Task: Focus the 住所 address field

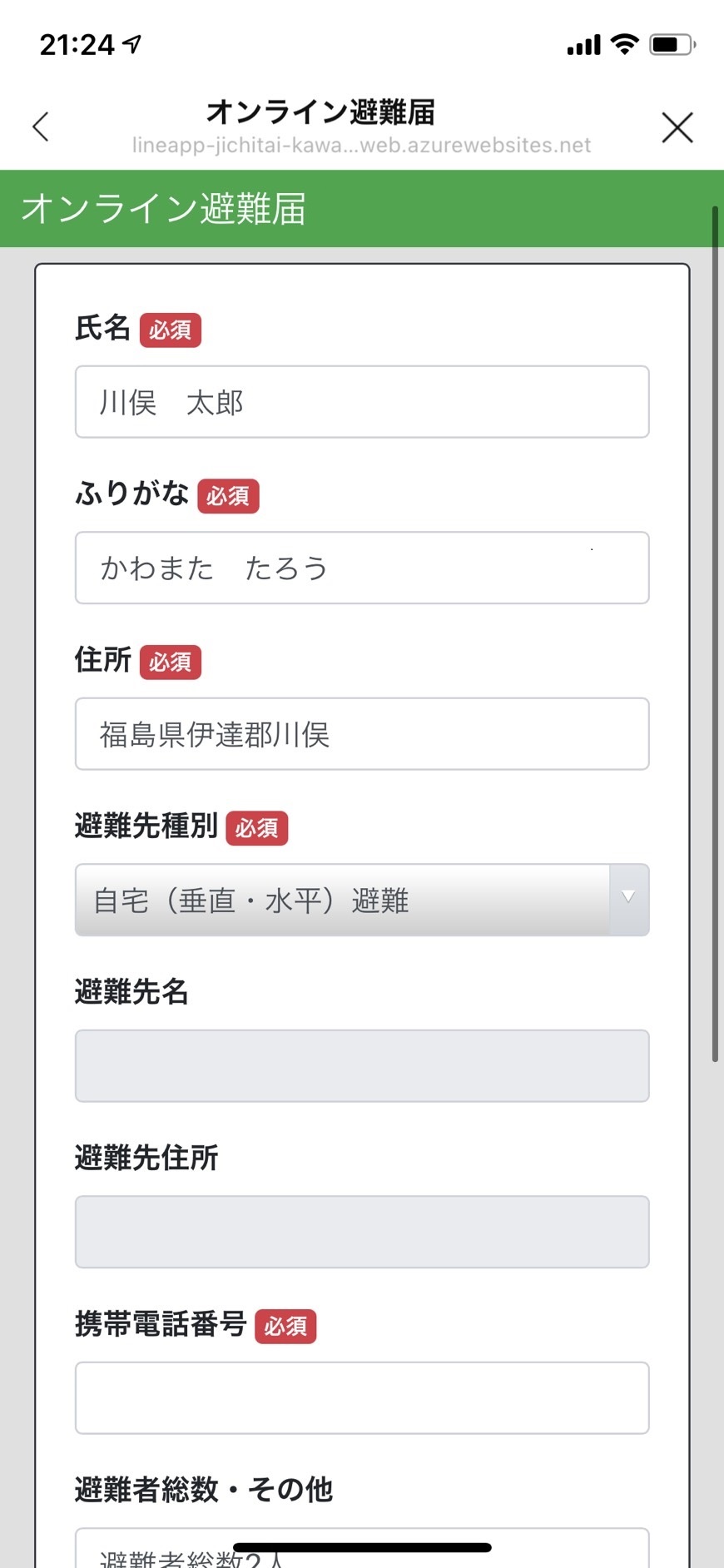Action: pyautogui.click(x=362, y=734)
